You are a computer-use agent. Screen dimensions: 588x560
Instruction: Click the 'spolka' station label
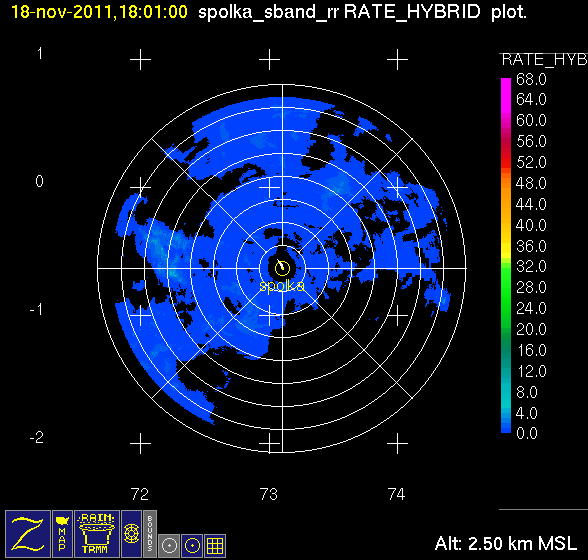pos(282,286)
